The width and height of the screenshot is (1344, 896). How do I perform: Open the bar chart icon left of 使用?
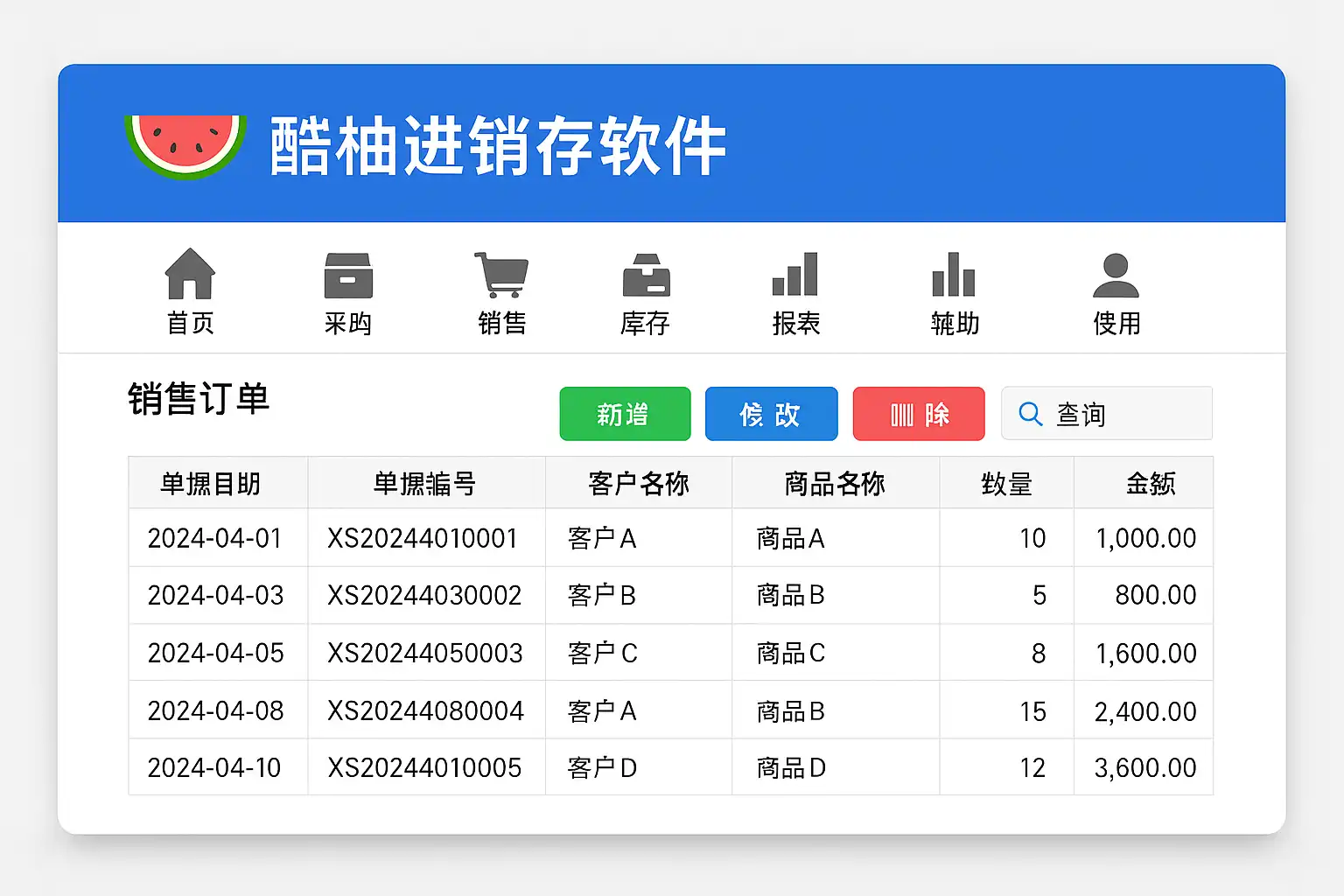(954, 275)
